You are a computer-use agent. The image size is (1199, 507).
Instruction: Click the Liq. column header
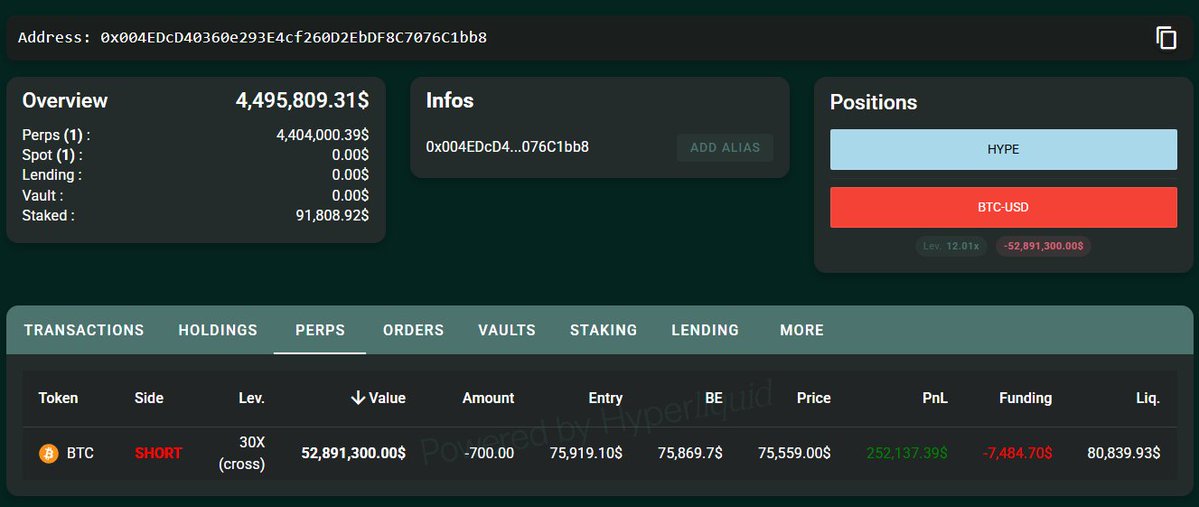click(x=1147, y=398)
